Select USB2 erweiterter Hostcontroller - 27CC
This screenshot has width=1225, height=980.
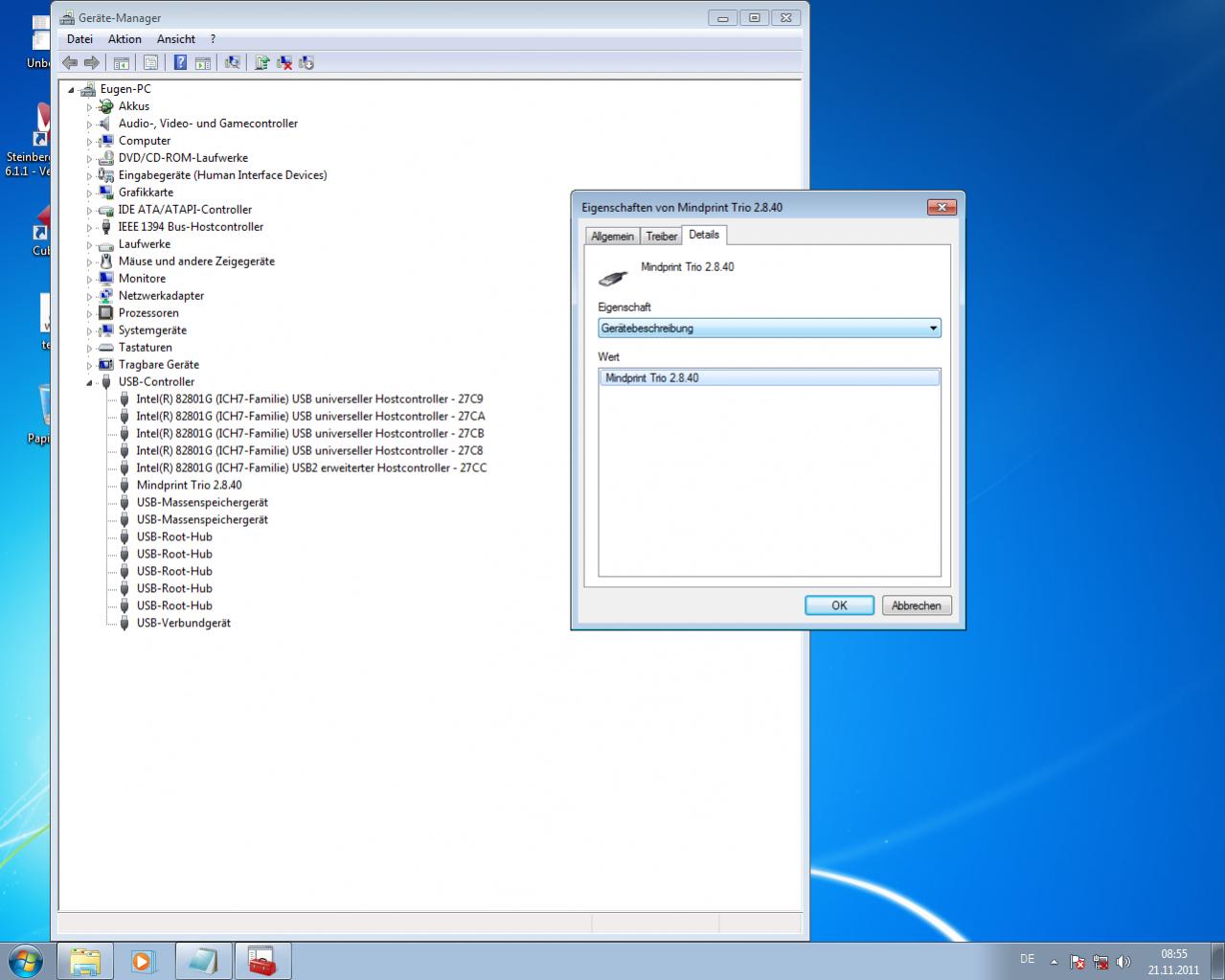(x=311, y=468)
